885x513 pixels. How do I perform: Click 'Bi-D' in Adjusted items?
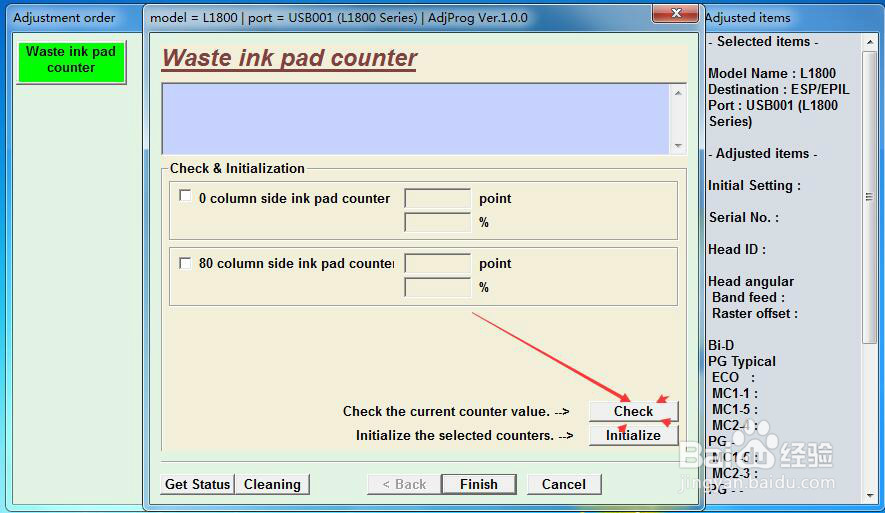pyautogui.click(x=721, y=345)
